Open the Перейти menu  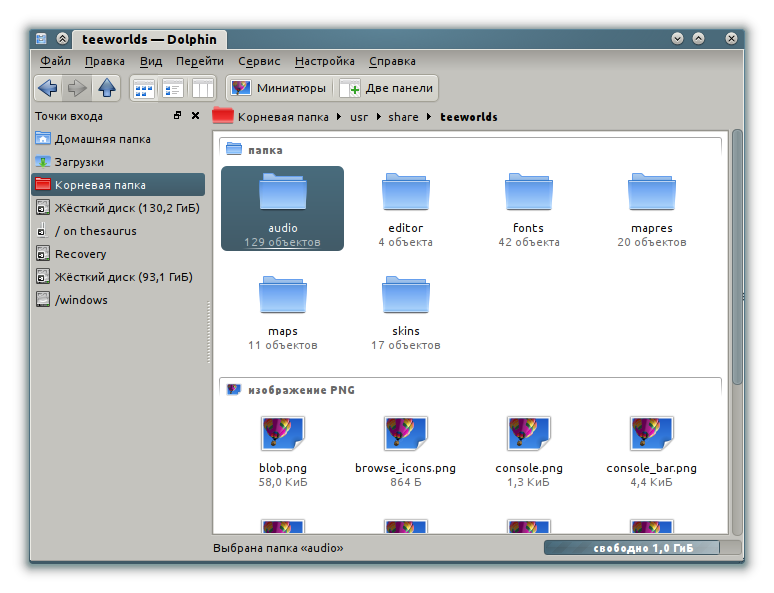(x=200, y=61)
